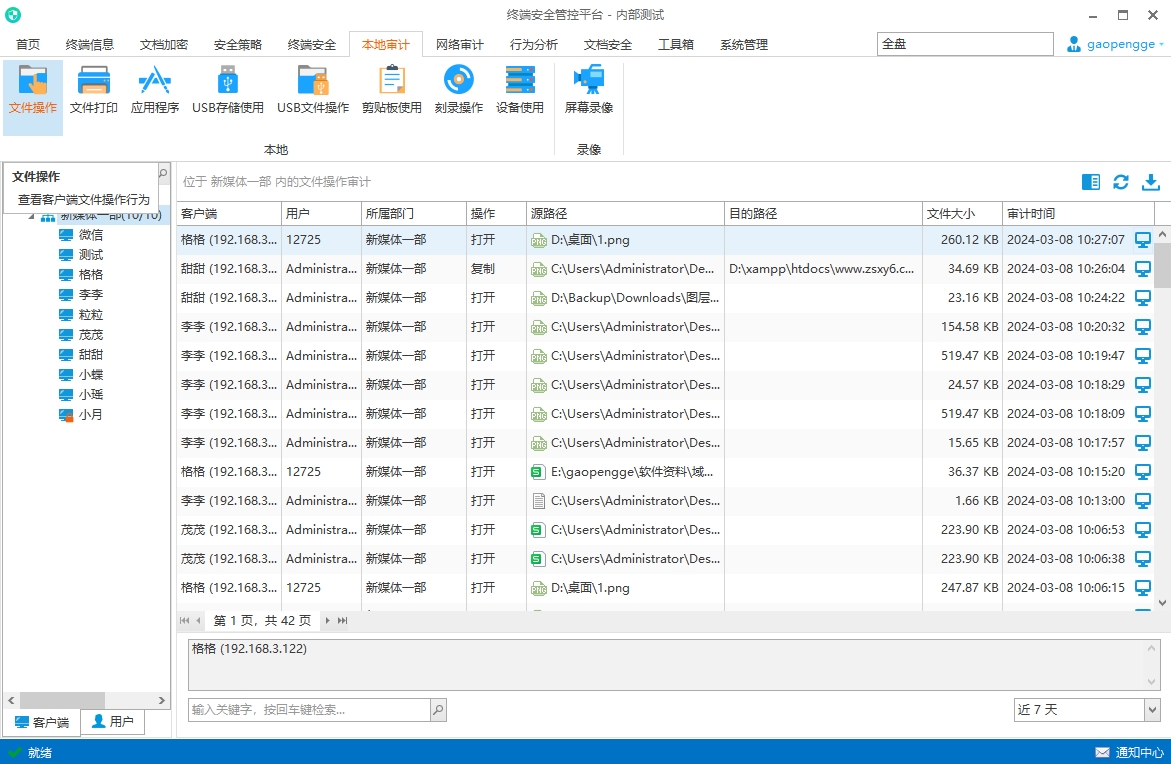
Task: Sort by the 客户端 column header
Action: coord(229,214)
